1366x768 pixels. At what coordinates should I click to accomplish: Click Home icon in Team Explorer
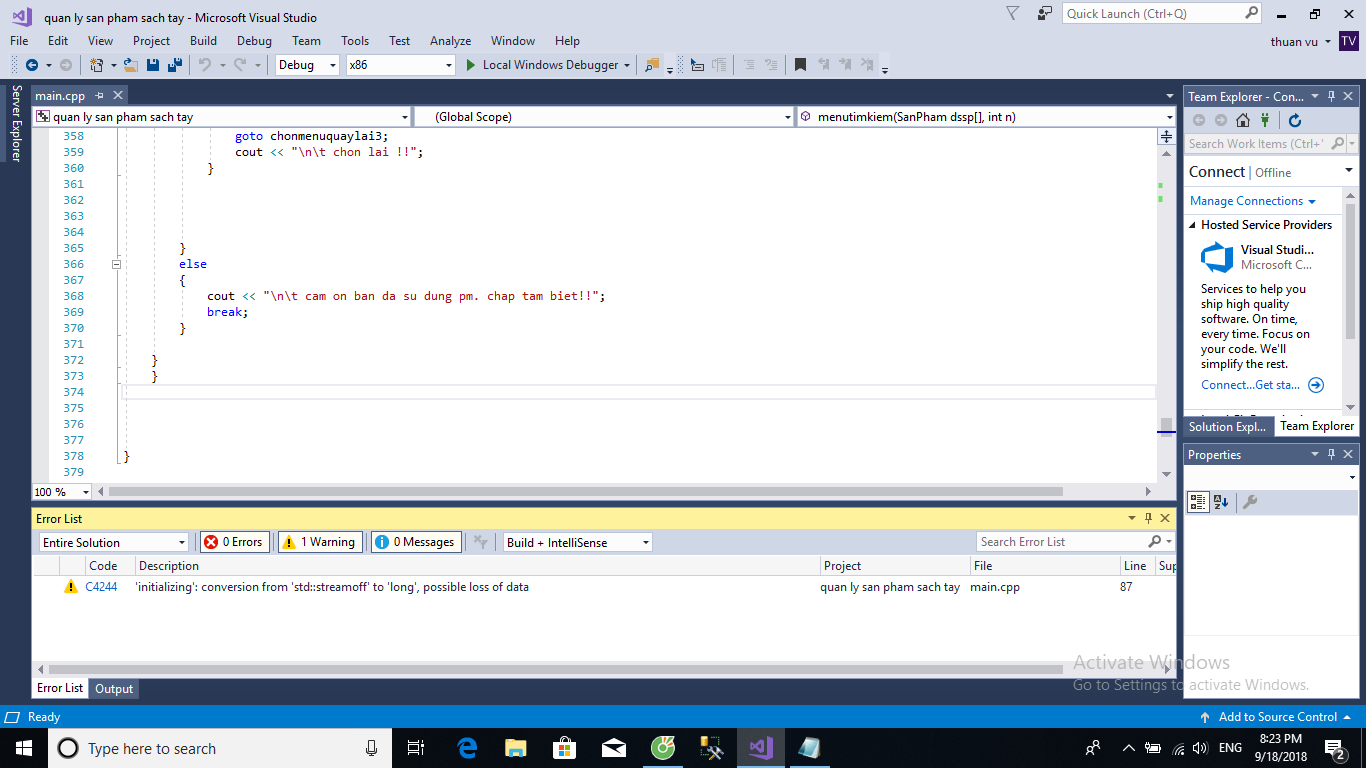[1242, 120]
